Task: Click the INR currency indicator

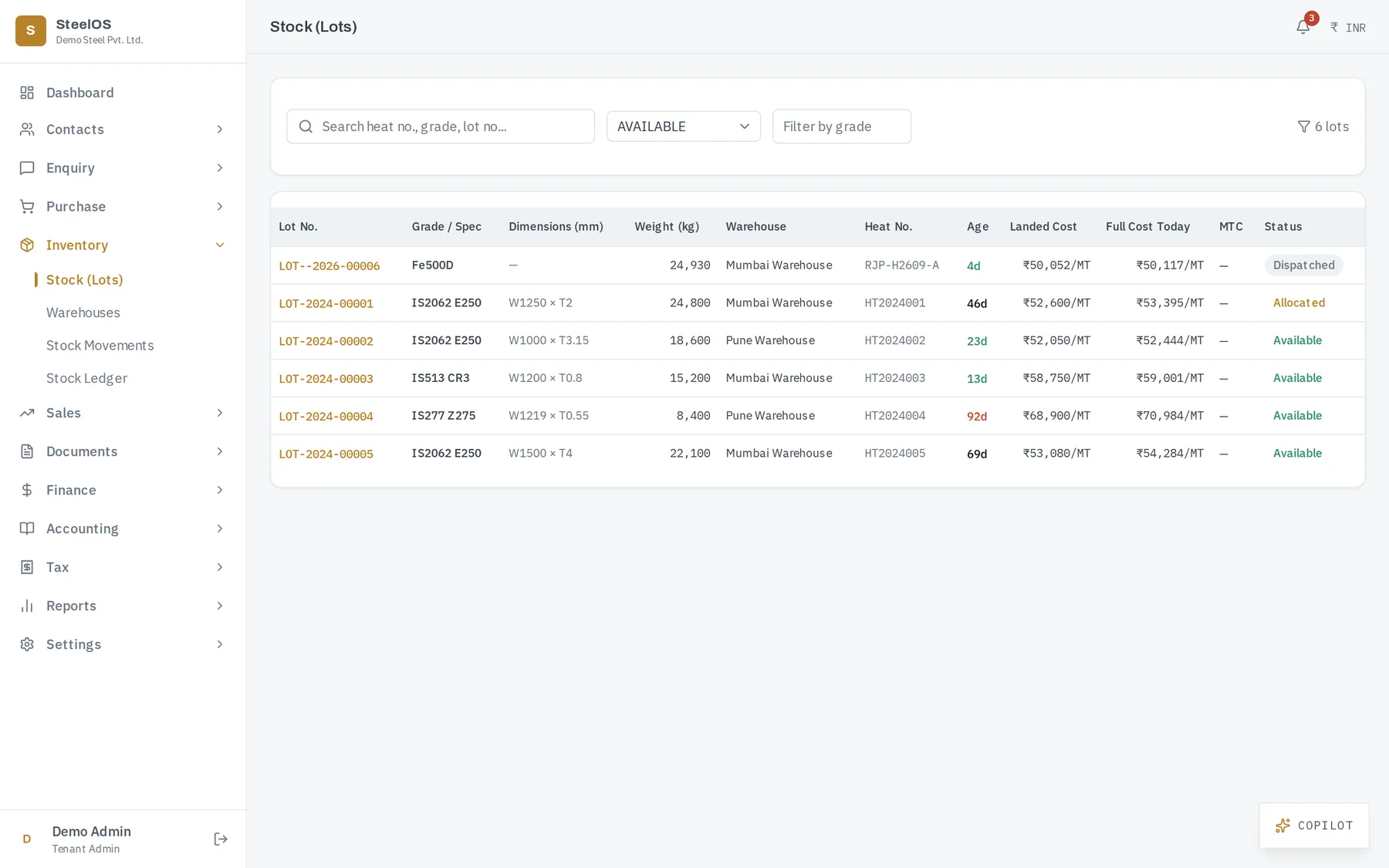Action: [1347, 28]
